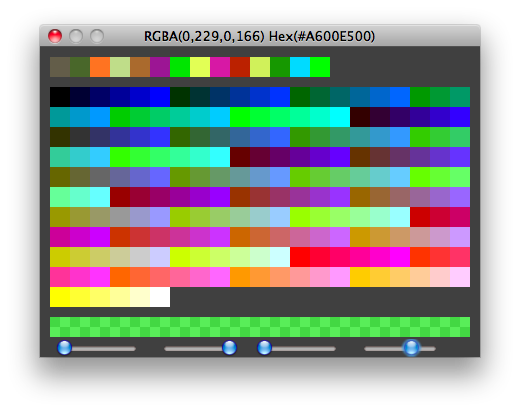This screenshot has width=520, height=412.
Task: Click the green checkered color preview bar
Action: click(x=260, y=327)
